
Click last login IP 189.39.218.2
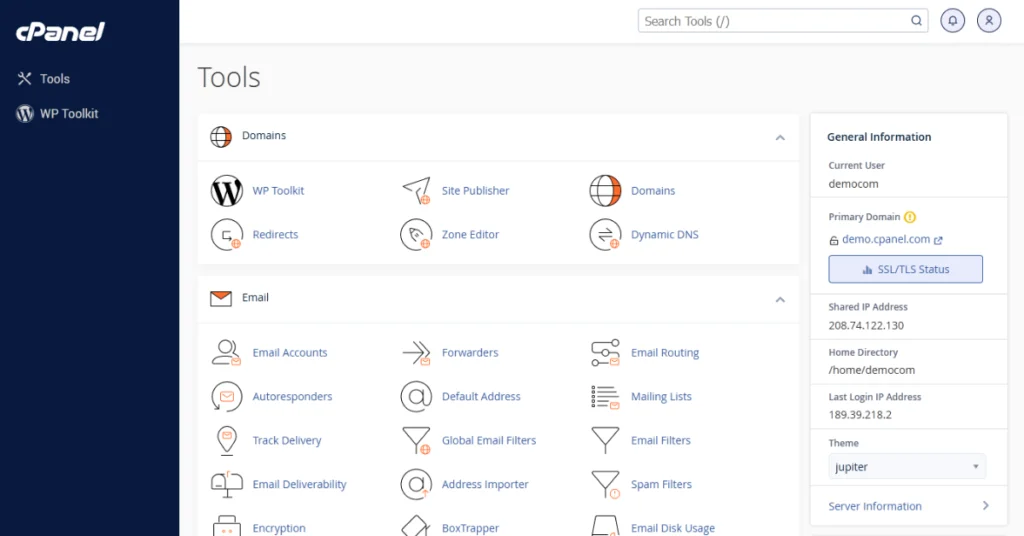(x=860, y=415)
